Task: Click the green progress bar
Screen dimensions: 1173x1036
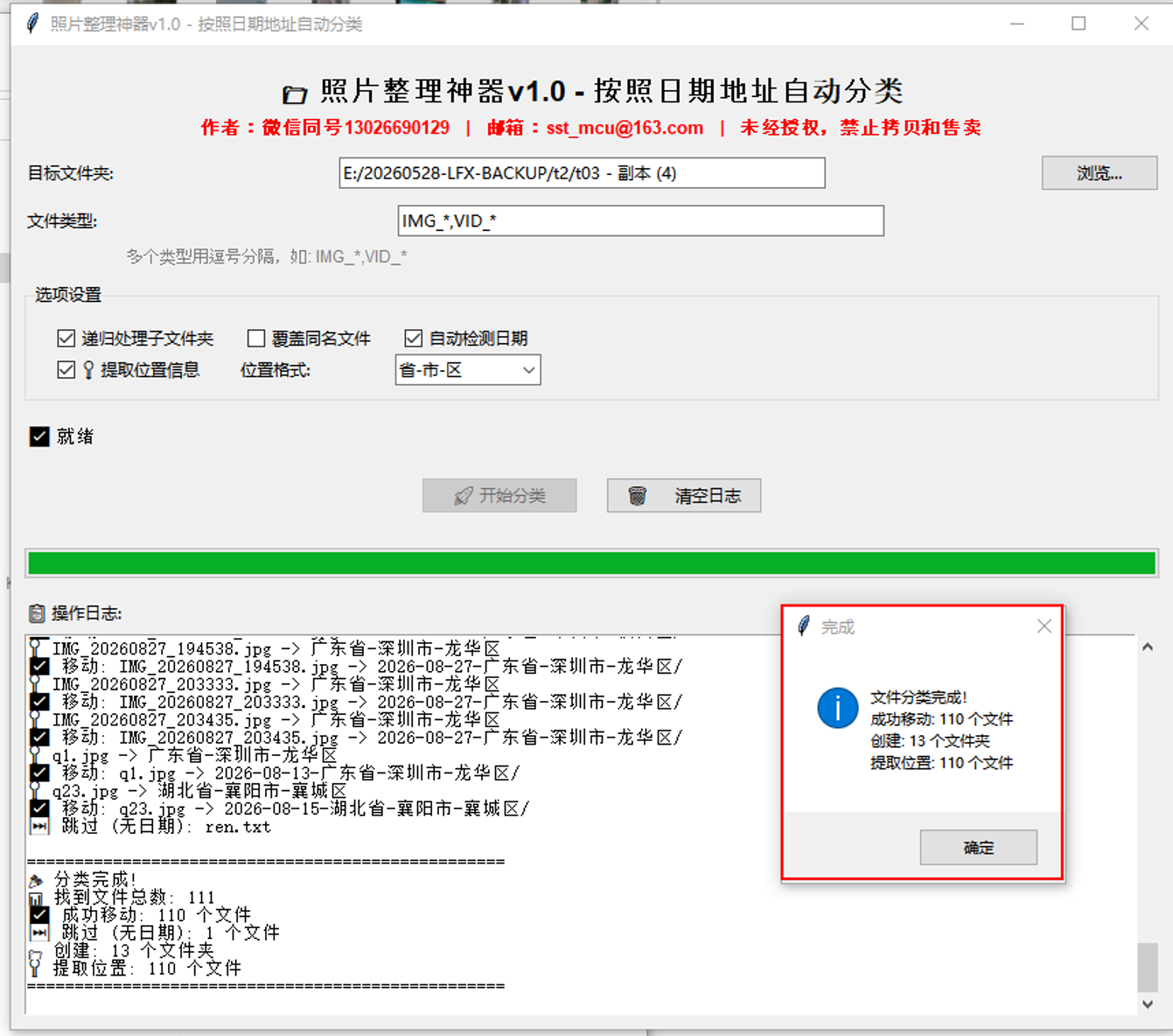Action: [592, 563]
